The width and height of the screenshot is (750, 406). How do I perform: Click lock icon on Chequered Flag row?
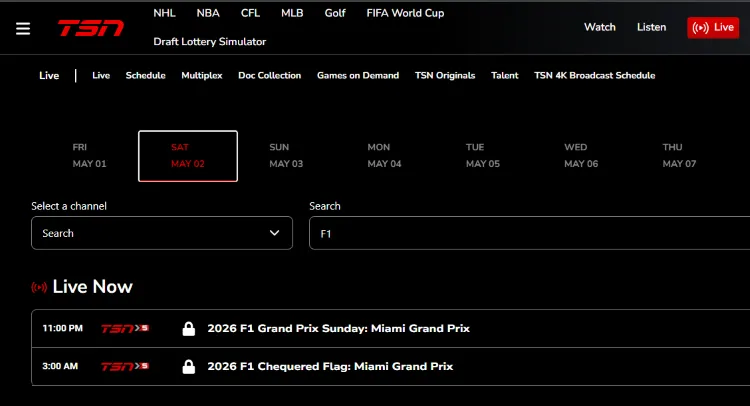pos(188,367)
